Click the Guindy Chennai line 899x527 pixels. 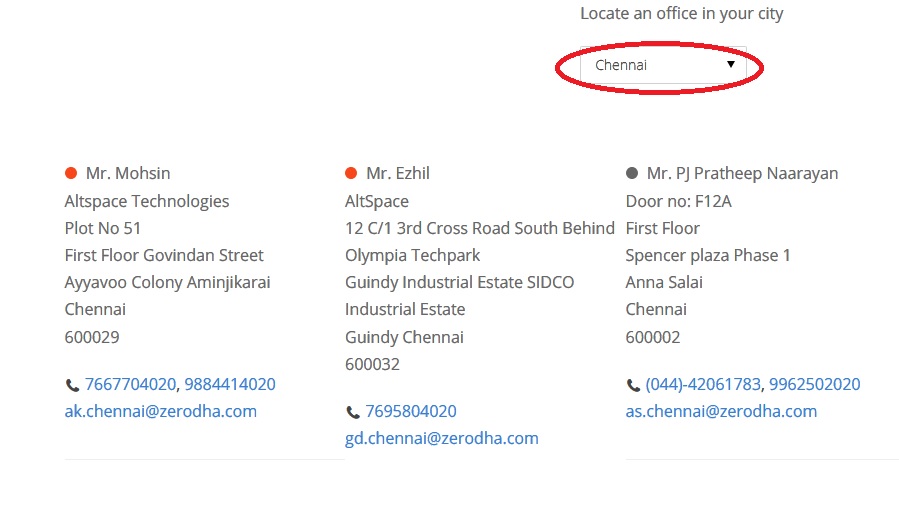point(404,337)
